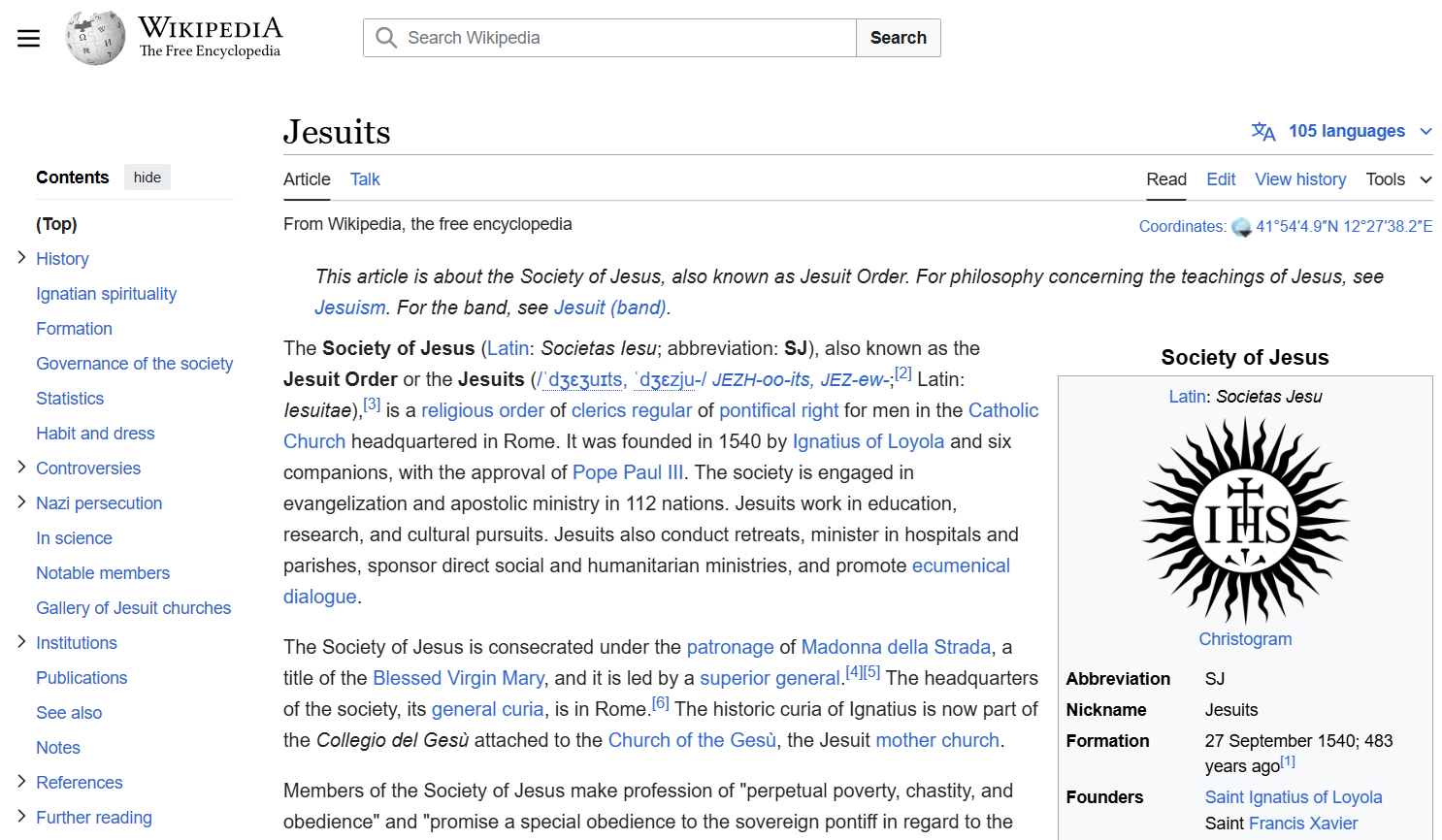The width and height of the screenshot is (1442, 840).
Task: Click the search magnifier icon
Action: coord(386,38)
